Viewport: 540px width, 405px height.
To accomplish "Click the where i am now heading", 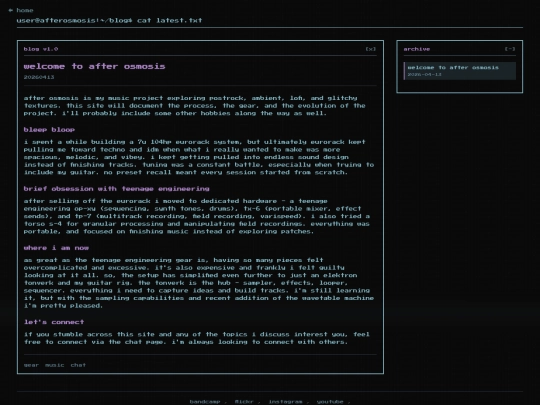I will pyautogui.click(x=56, y=248).
